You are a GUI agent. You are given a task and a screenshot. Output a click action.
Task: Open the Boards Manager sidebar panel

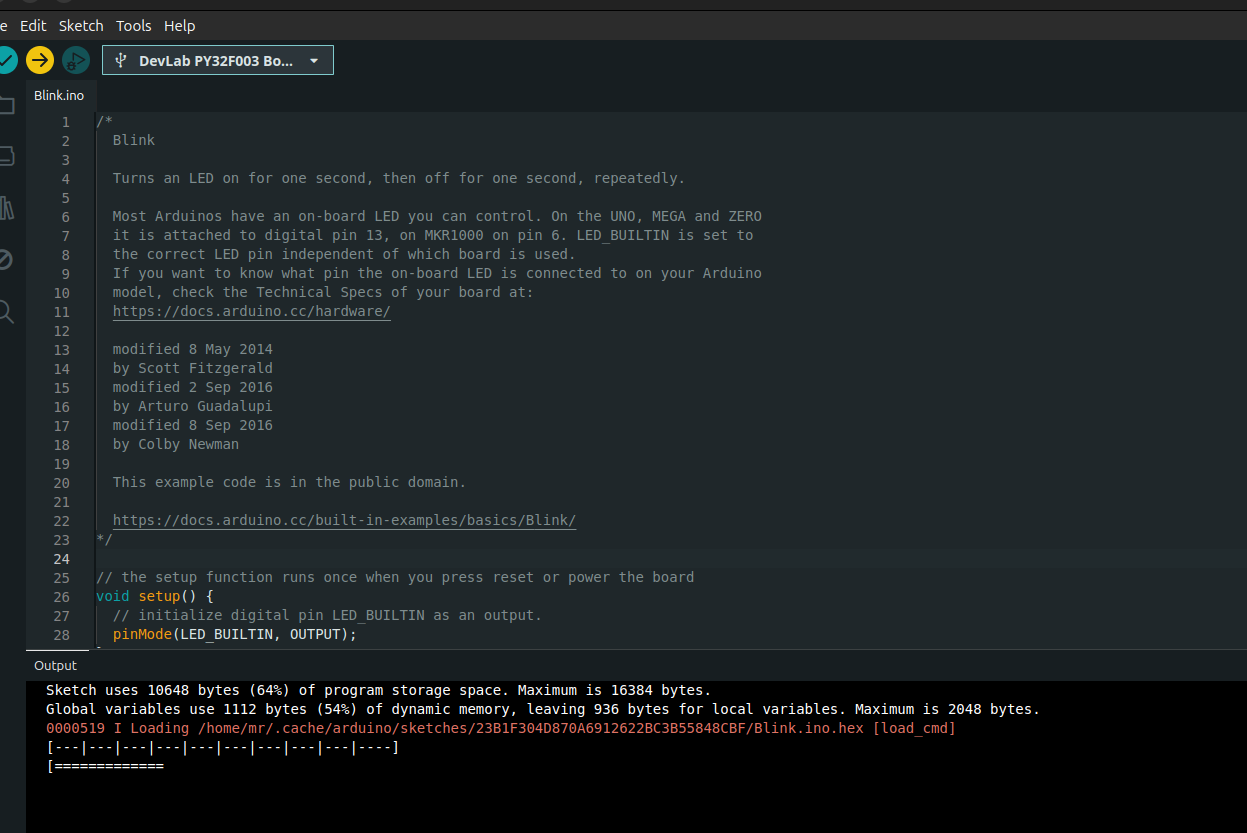pos(6,156)
